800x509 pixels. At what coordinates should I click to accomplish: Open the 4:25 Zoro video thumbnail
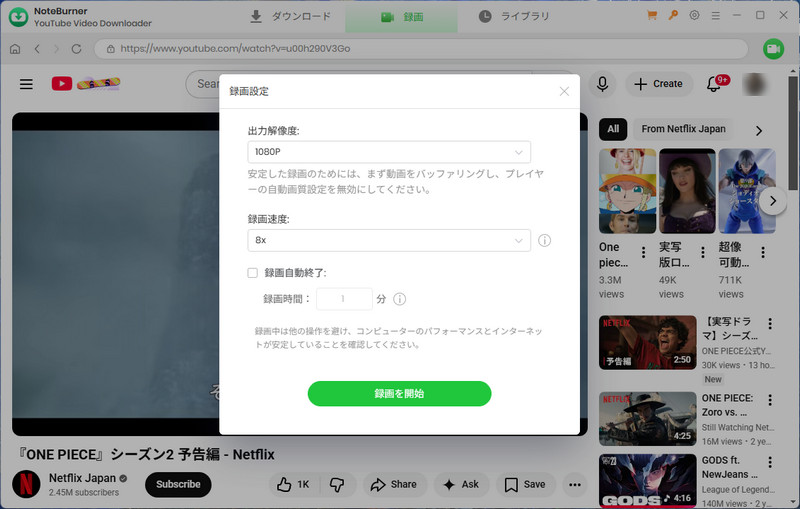click(647, 419)
